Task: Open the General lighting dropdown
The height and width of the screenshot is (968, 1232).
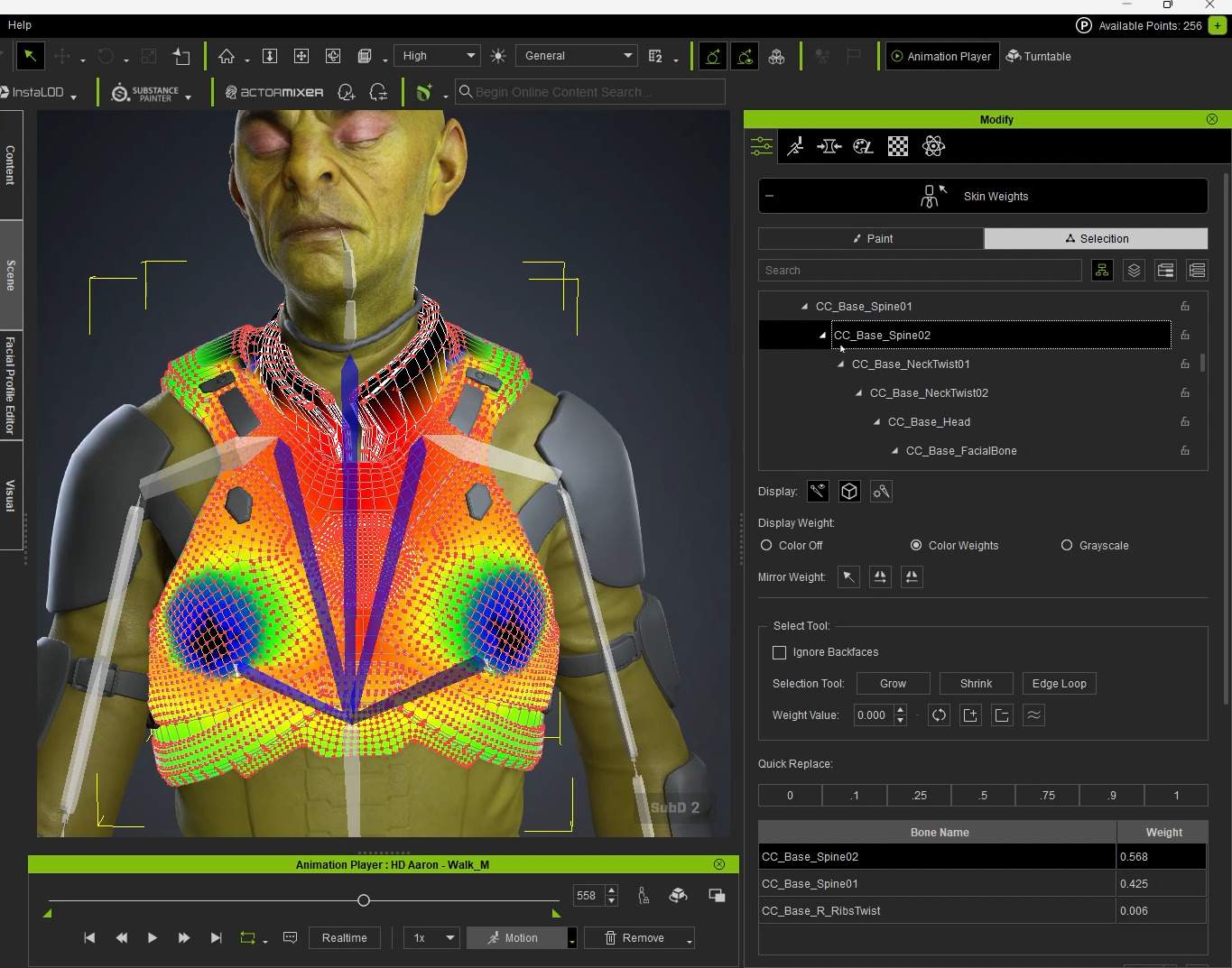Action: [x=577, y=56]
